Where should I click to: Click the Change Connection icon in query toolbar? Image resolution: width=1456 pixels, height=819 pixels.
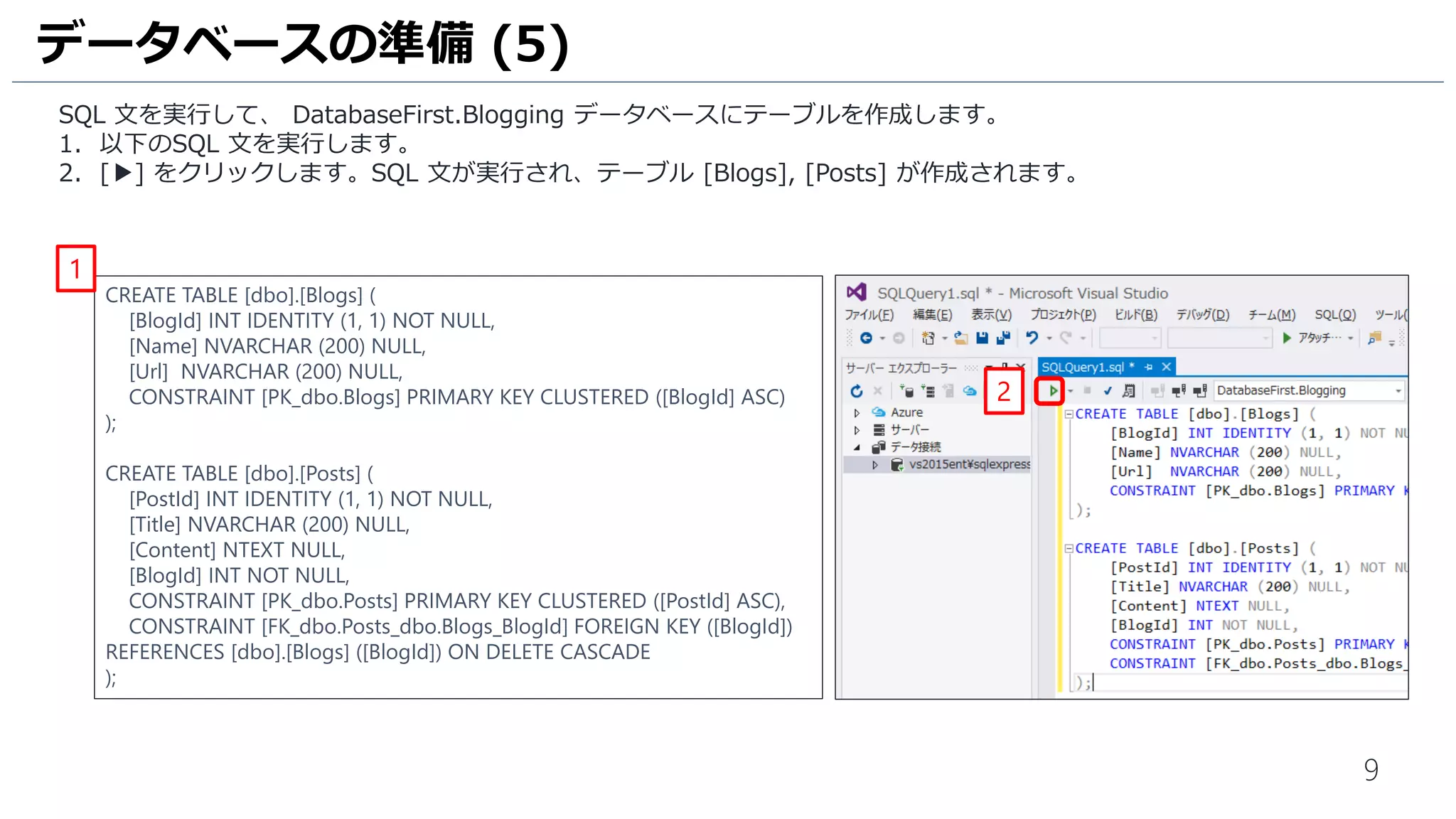tap(1200, 390)
